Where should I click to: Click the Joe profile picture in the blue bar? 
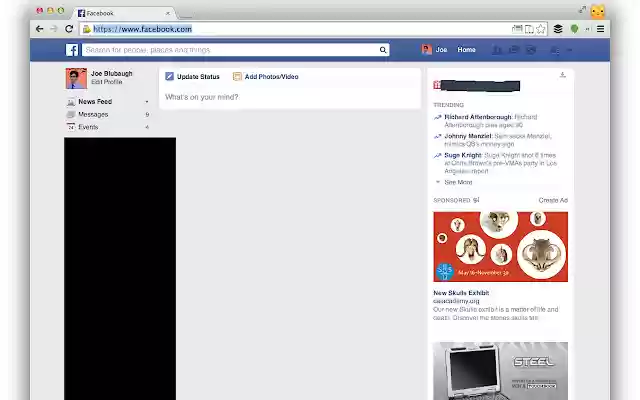point(427,49)
